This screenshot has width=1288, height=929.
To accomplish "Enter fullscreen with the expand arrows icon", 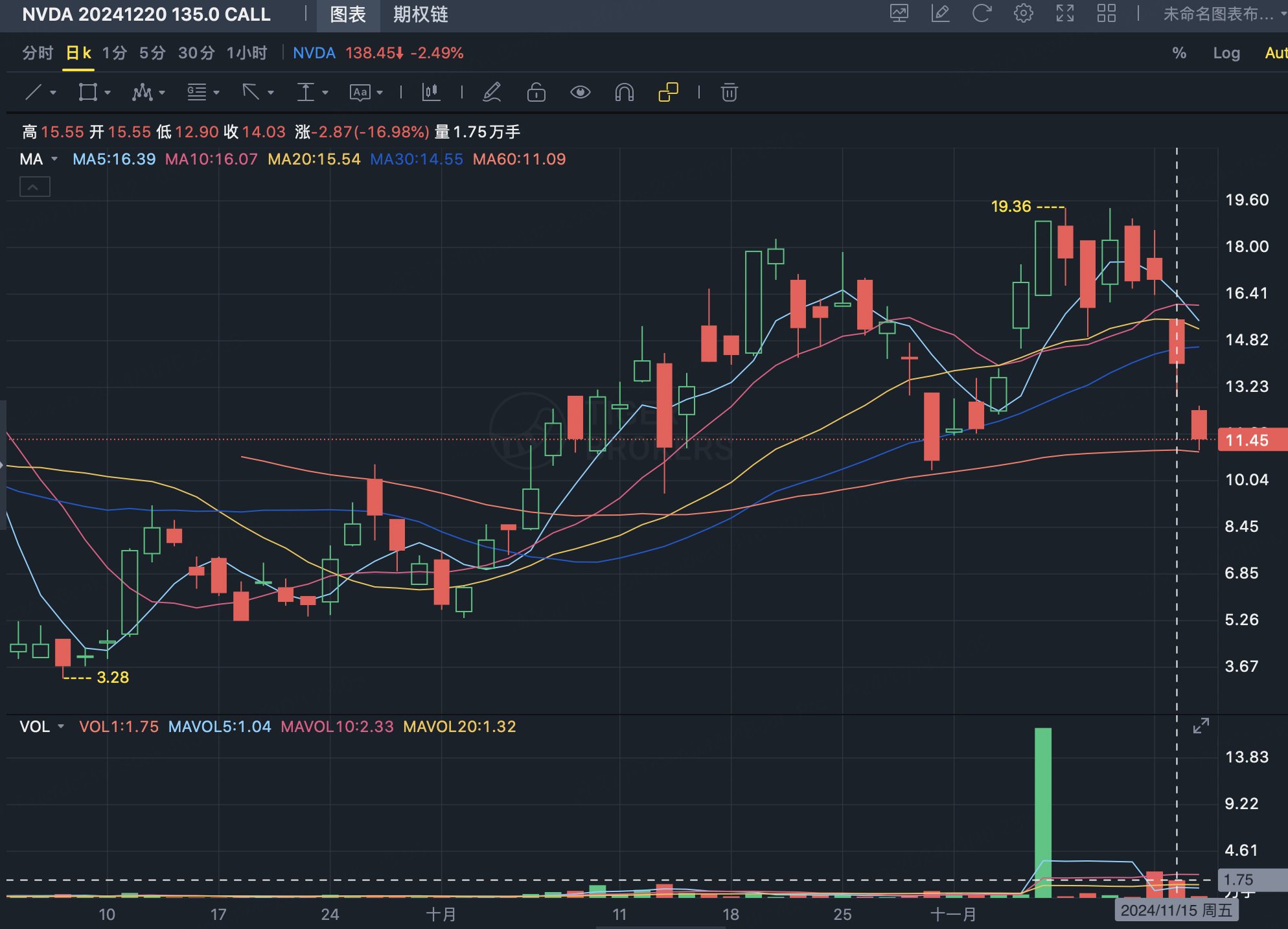I will (1064, 14).
